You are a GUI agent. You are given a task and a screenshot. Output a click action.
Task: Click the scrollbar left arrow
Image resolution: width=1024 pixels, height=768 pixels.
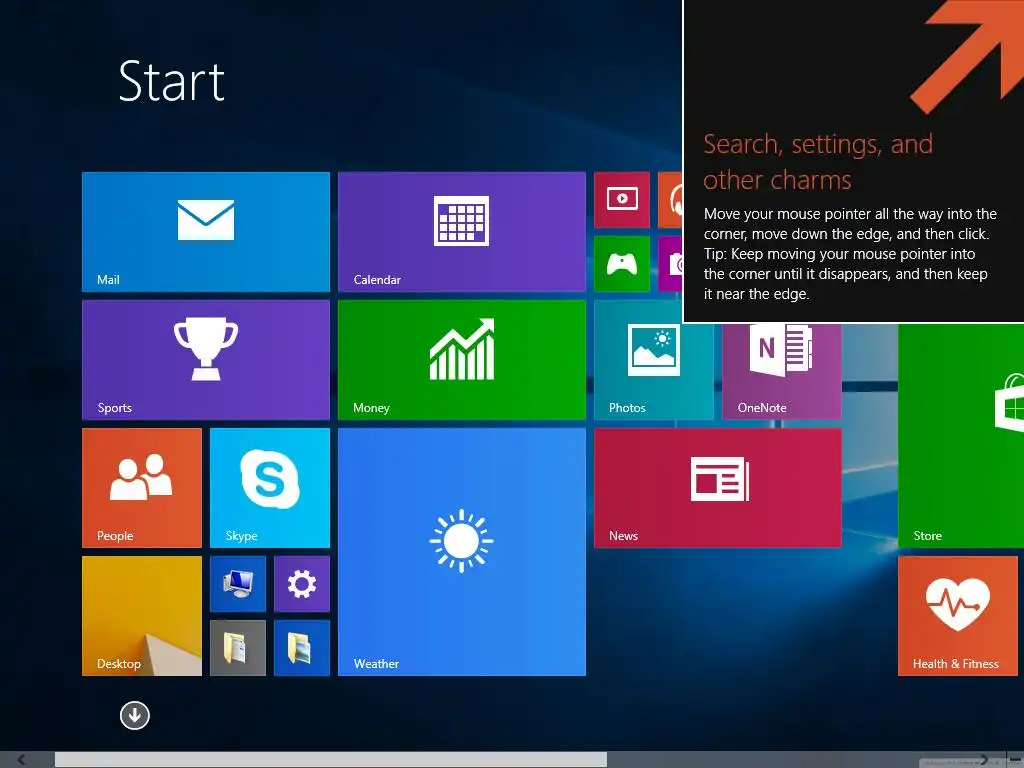[x=22, y=760]
